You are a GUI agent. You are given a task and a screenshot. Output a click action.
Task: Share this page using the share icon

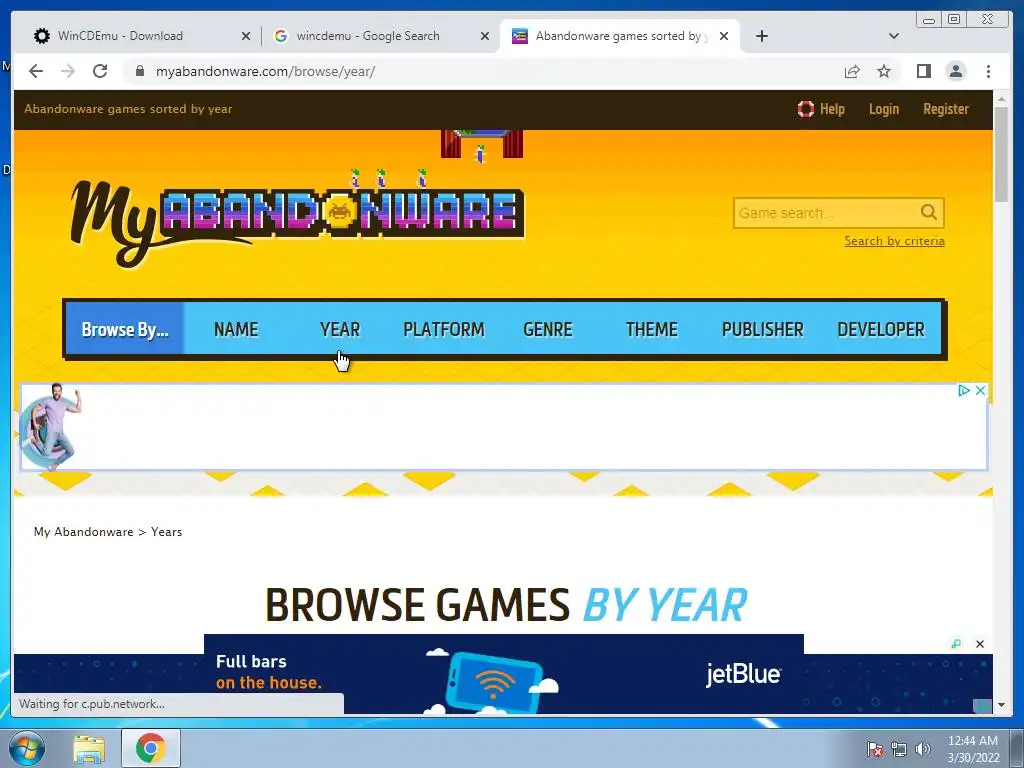[x=852, y=71]
